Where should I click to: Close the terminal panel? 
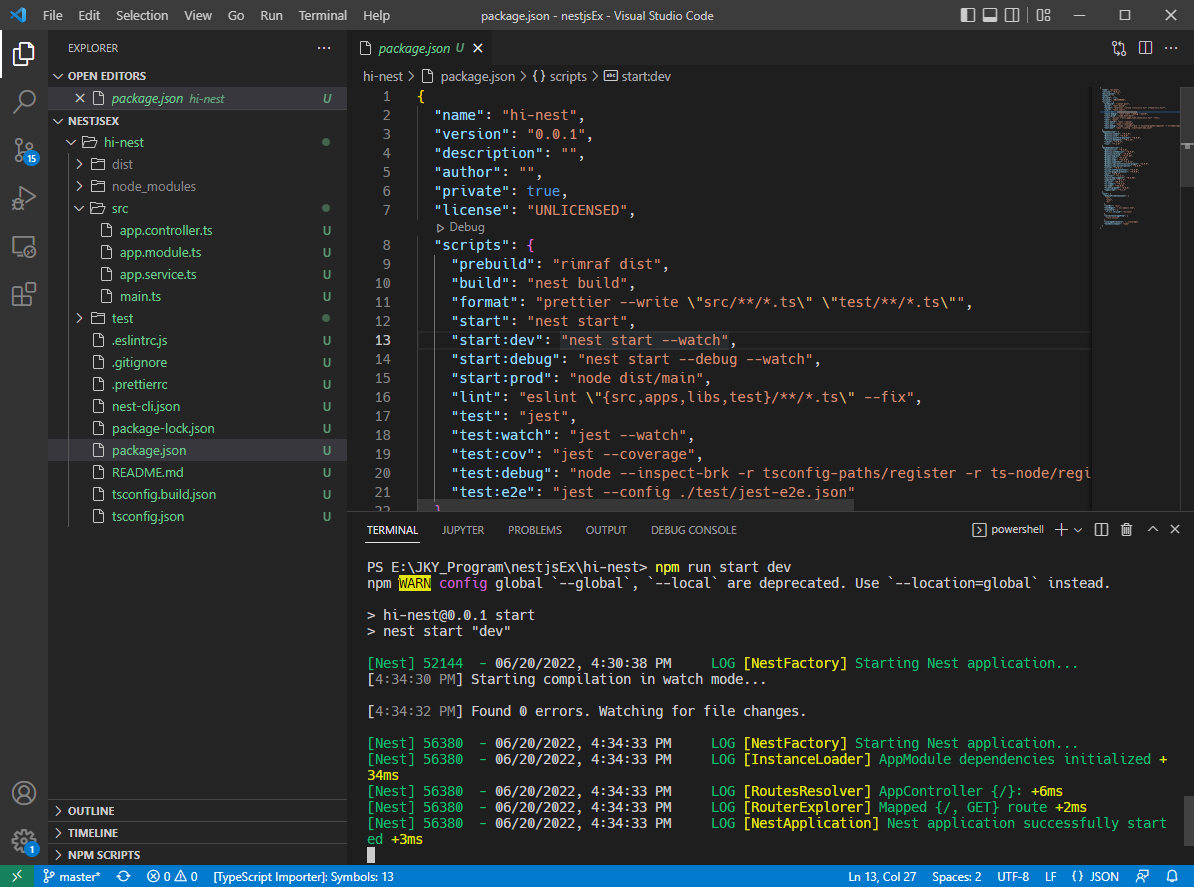tap(1175, 529)
